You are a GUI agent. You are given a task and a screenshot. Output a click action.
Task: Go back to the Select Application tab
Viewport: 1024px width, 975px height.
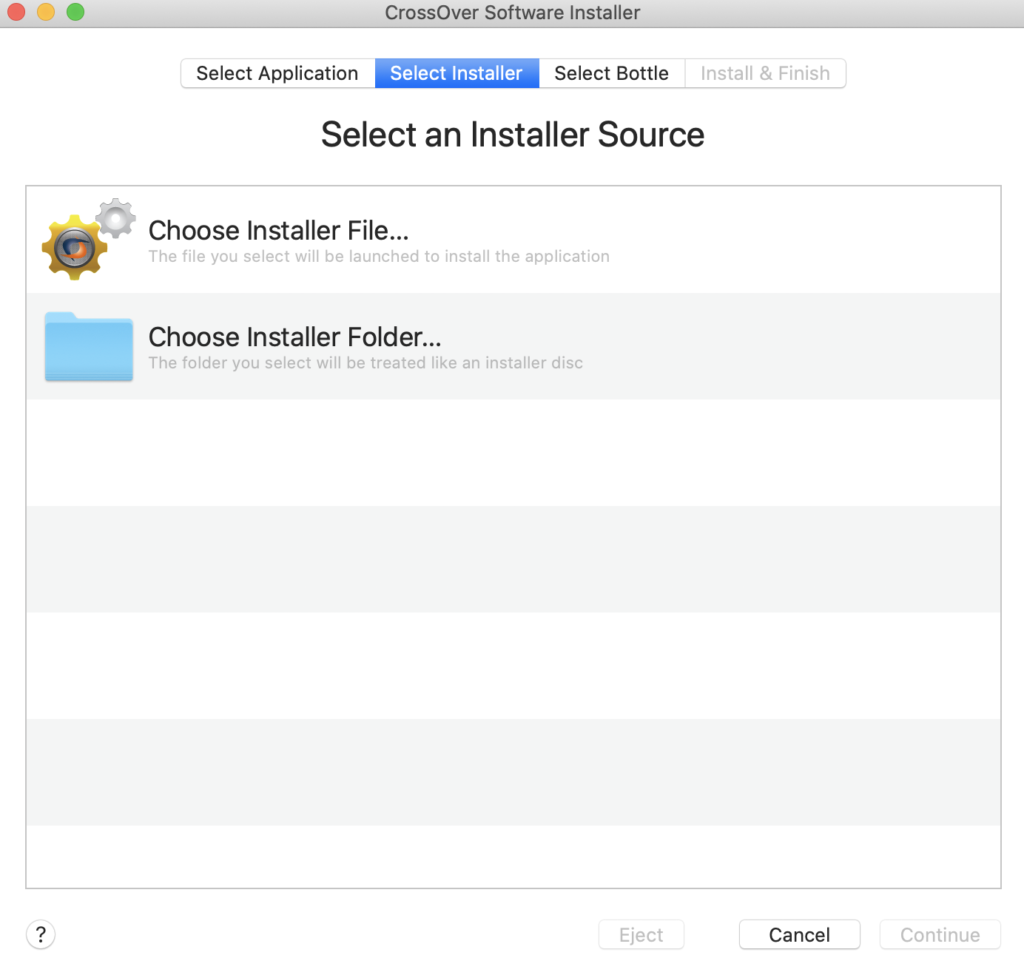tap(277, 73)
